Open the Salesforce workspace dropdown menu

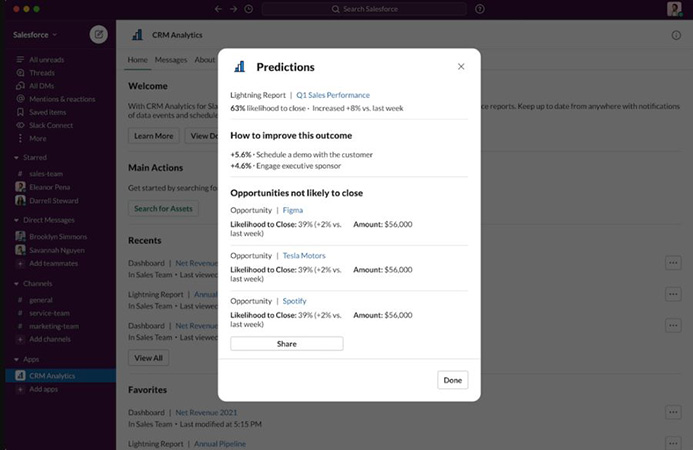pyautogui.click(x=37, y=34)
